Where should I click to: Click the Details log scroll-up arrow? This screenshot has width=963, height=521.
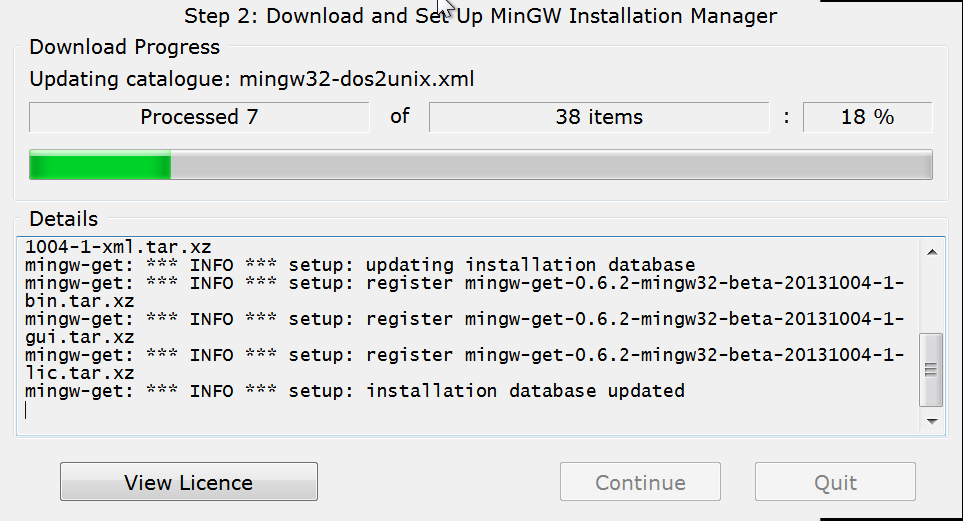point(931,252)
